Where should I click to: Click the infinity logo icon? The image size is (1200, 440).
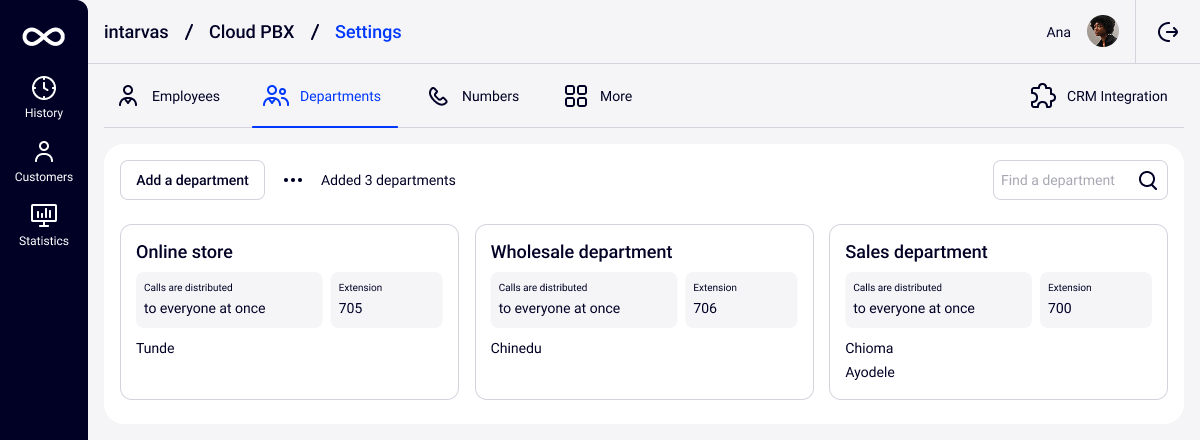click(x=44, y=37)
